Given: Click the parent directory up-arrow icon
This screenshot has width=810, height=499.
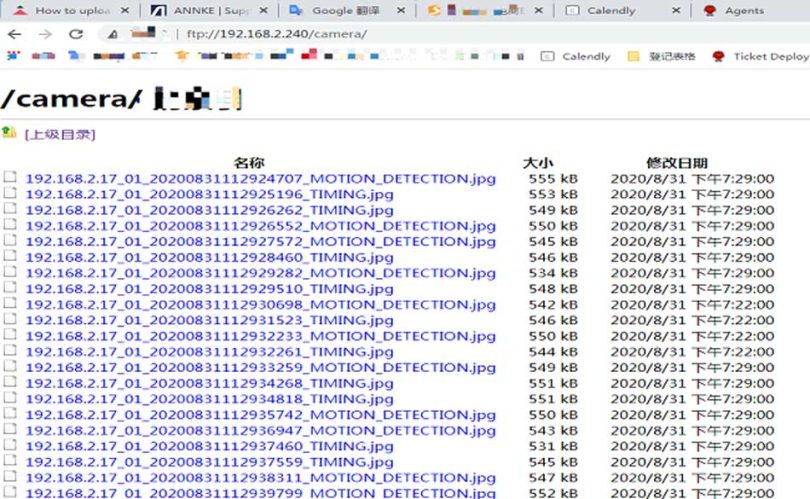Looking at the screenshot, I should pyautogui.click(x=9, y=133).
